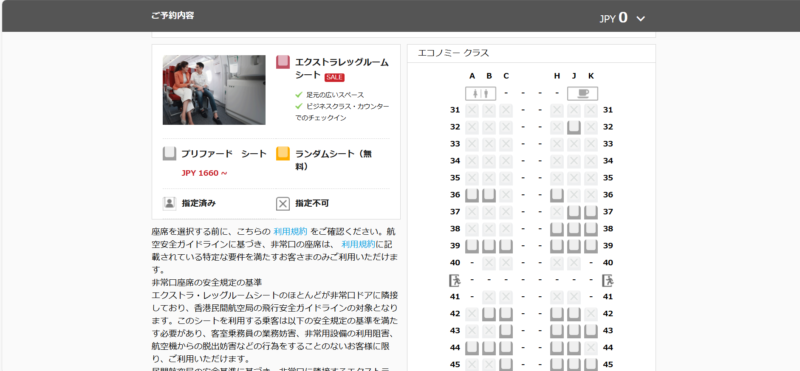
Task: Open the second 利用規約 link about exit seats
Action: pyautogui.click(x=358, y=244)
